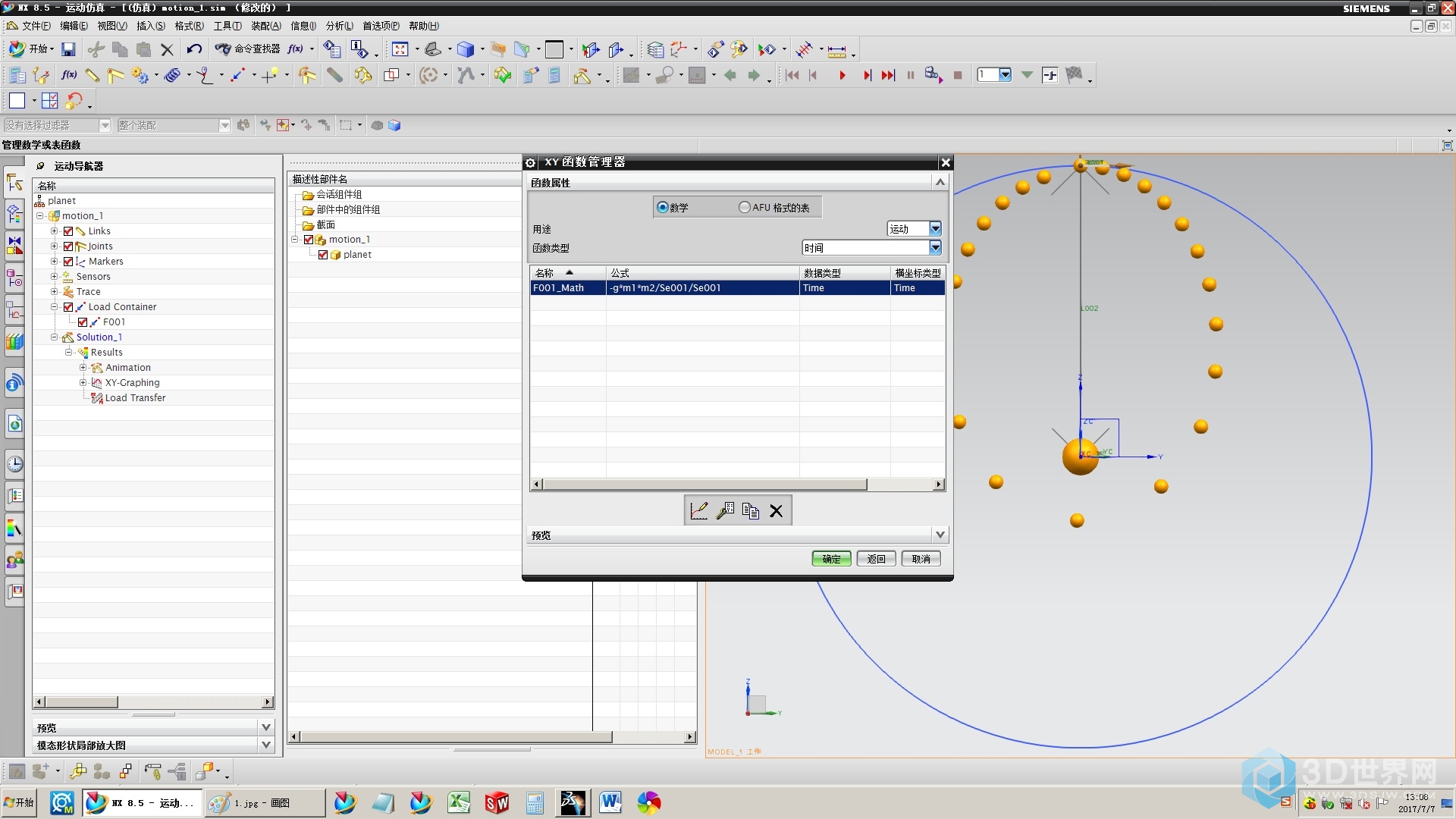Open the 帮助(H) menu
The image size is (1456, 819).
[424, 26]
